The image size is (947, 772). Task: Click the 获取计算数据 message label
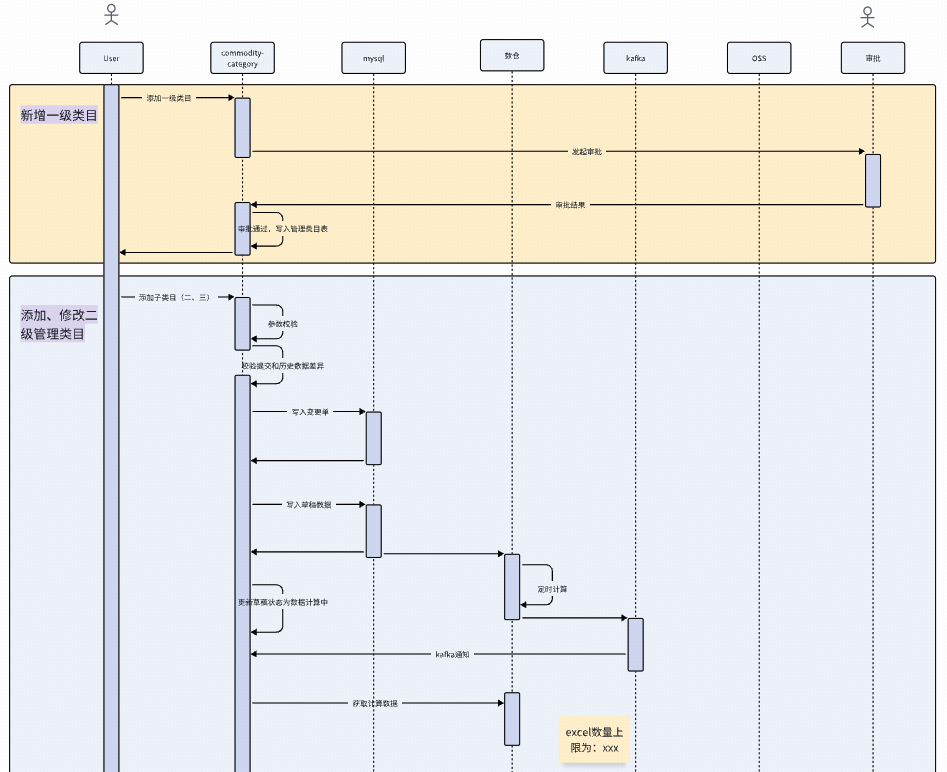[x=375, y=704]
